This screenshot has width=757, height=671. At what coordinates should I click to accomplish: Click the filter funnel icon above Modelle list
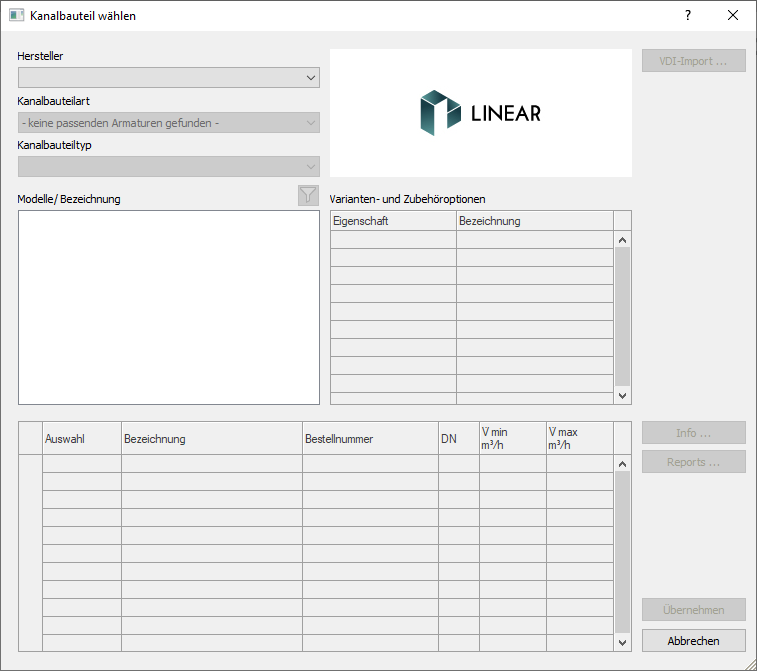(308, 196)
